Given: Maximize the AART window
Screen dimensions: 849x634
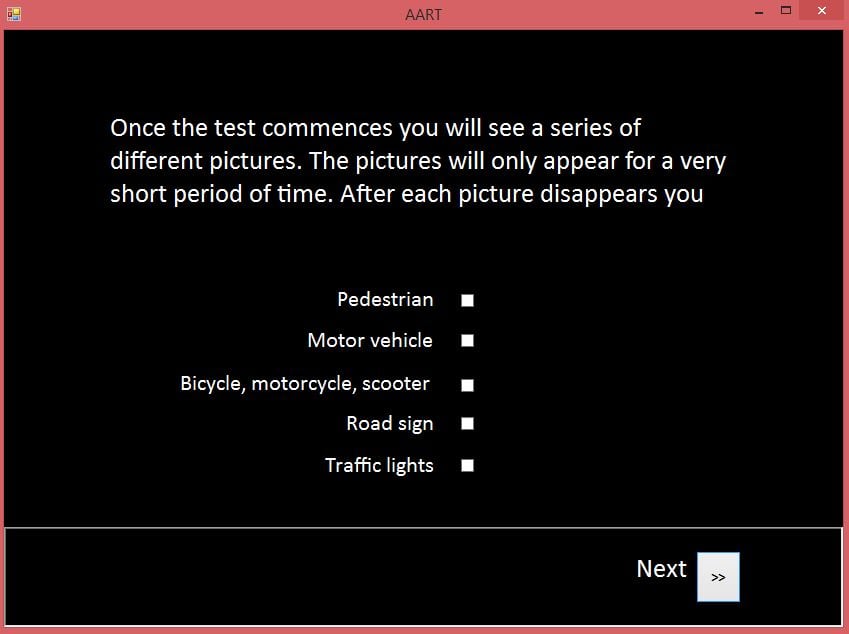Looking at the screenshot, I should click(786, 12).
